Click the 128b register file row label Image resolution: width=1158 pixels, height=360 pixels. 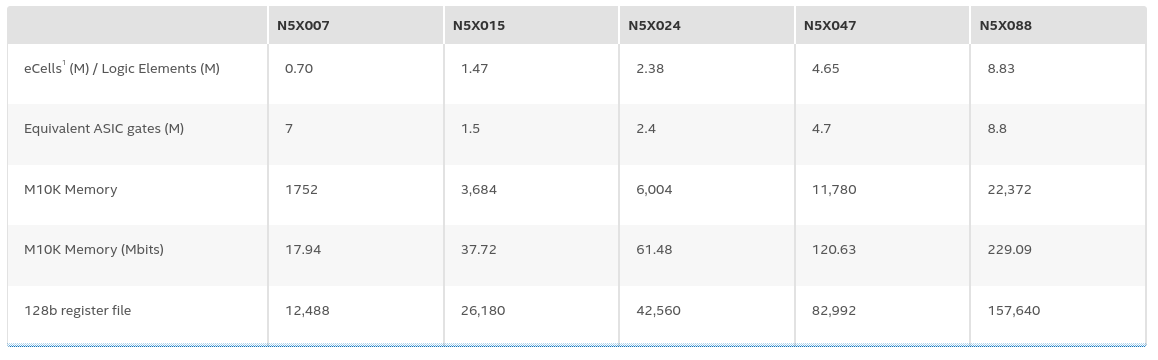coord(78,310)
